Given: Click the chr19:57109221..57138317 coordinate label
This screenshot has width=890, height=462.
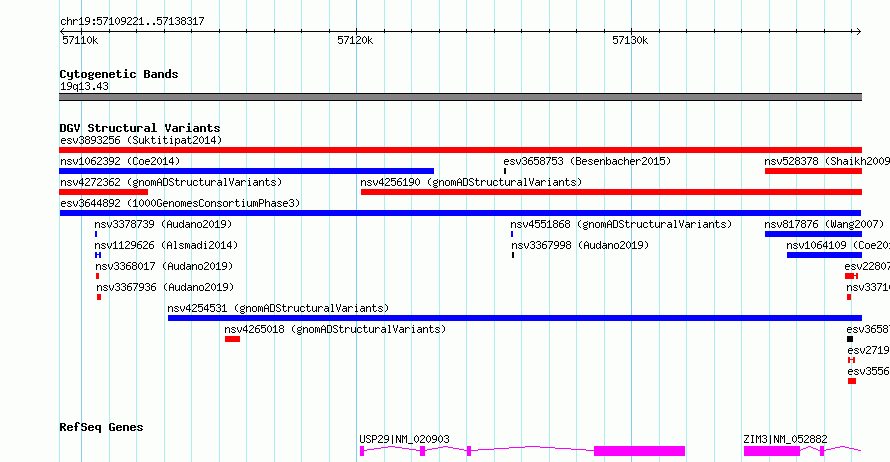Looking at the screenshot, I should pyautogui.click(x=132, y=22).
